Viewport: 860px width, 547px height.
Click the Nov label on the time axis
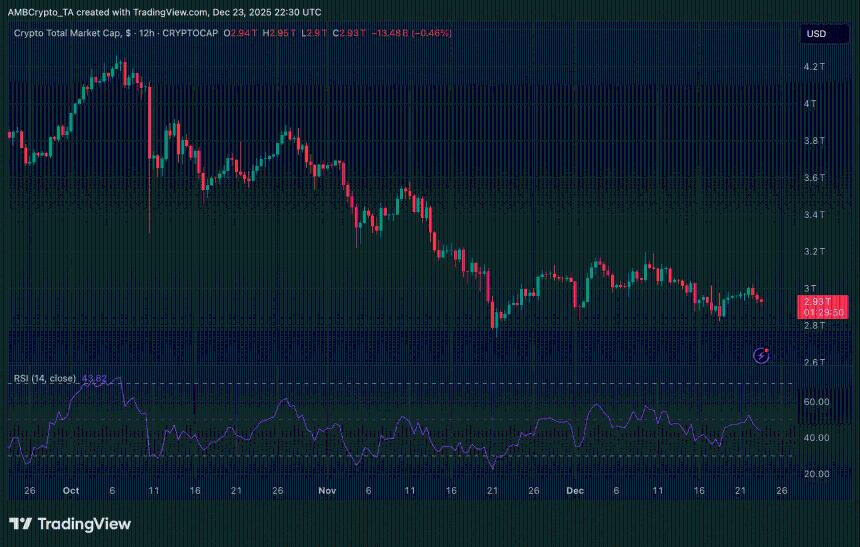326,491
